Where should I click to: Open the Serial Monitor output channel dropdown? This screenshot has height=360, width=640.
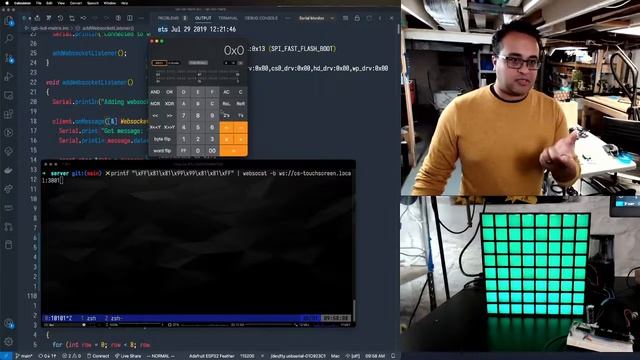(x=316, y=18)
